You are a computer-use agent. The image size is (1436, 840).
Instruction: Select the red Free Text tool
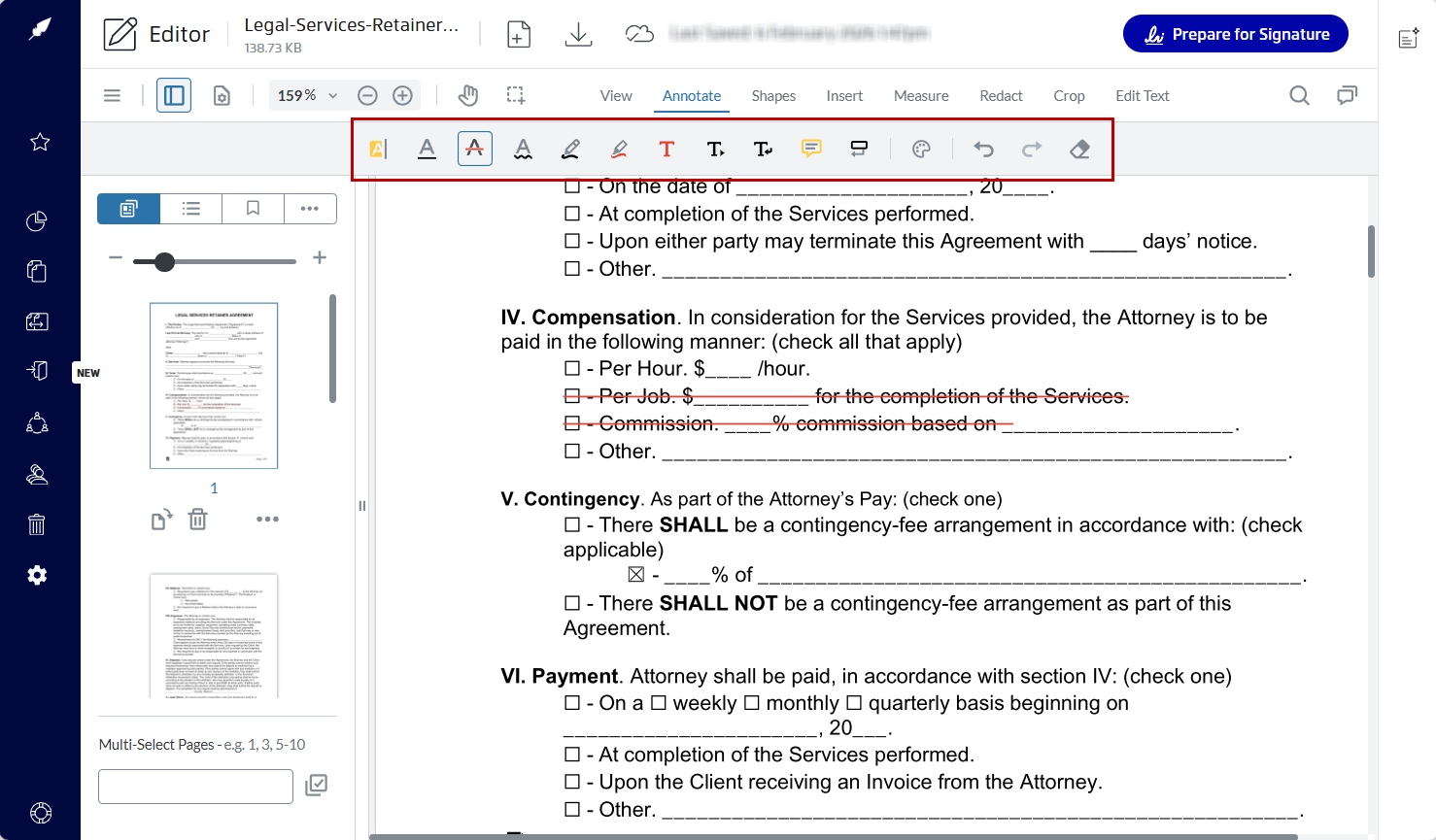pyautogui.click(x=667, y=148)
